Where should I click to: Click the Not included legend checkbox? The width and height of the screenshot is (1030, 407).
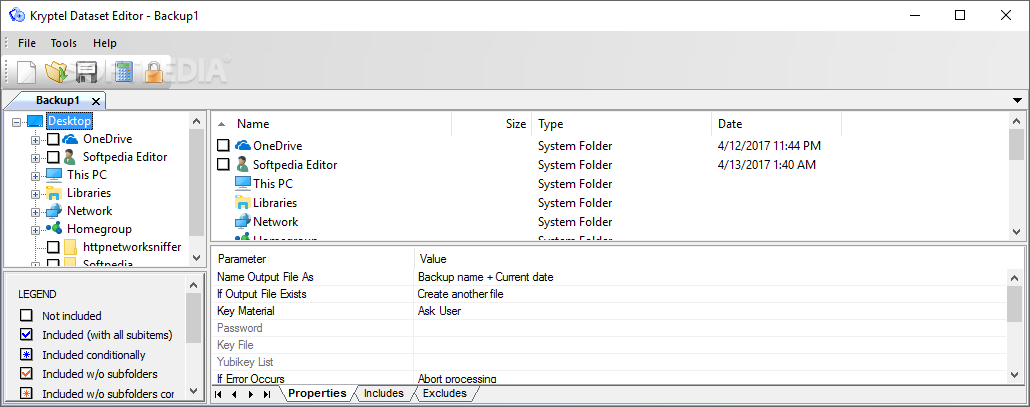[x=26, y=316]
